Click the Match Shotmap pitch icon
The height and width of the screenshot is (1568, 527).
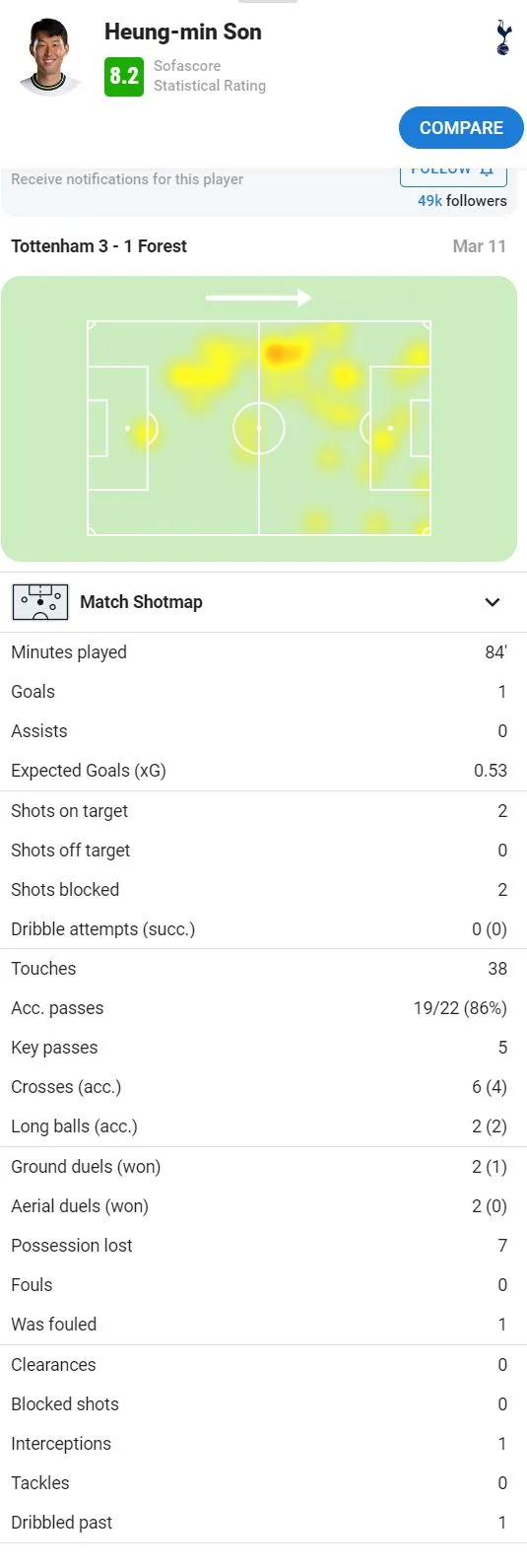pos(39,602)
